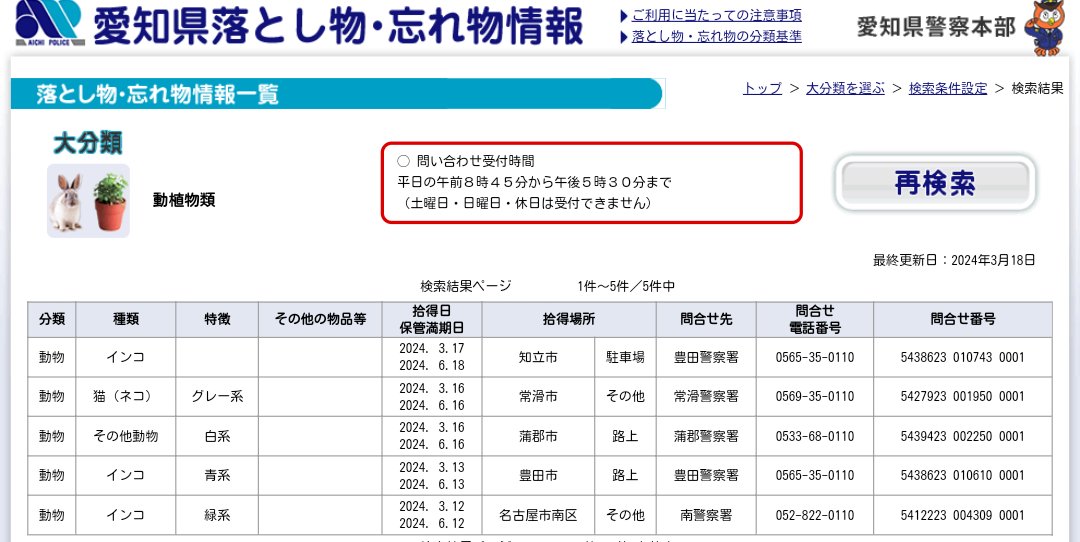Open 落とし物・忘れ物の分類基準 link

click(716, 37)
